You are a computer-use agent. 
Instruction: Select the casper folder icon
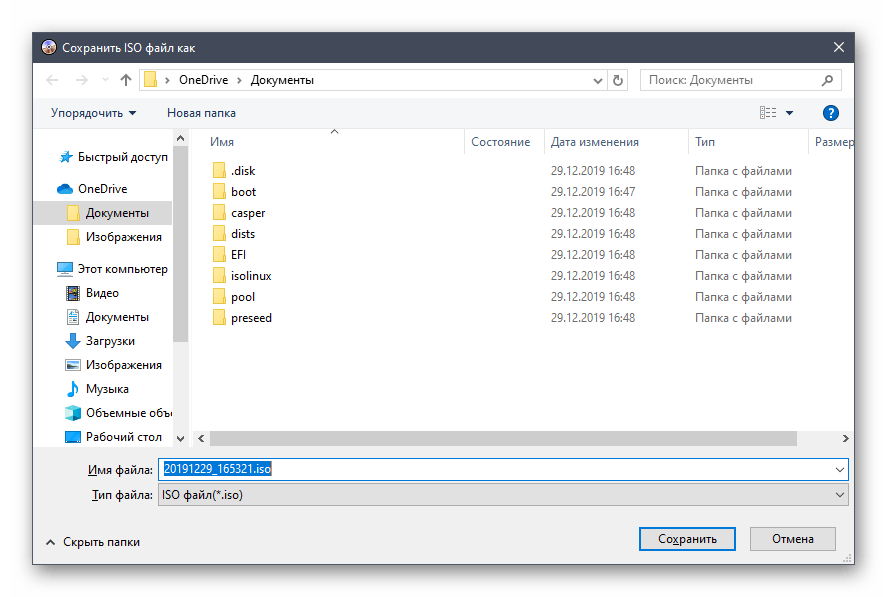(x=220, y=213)
